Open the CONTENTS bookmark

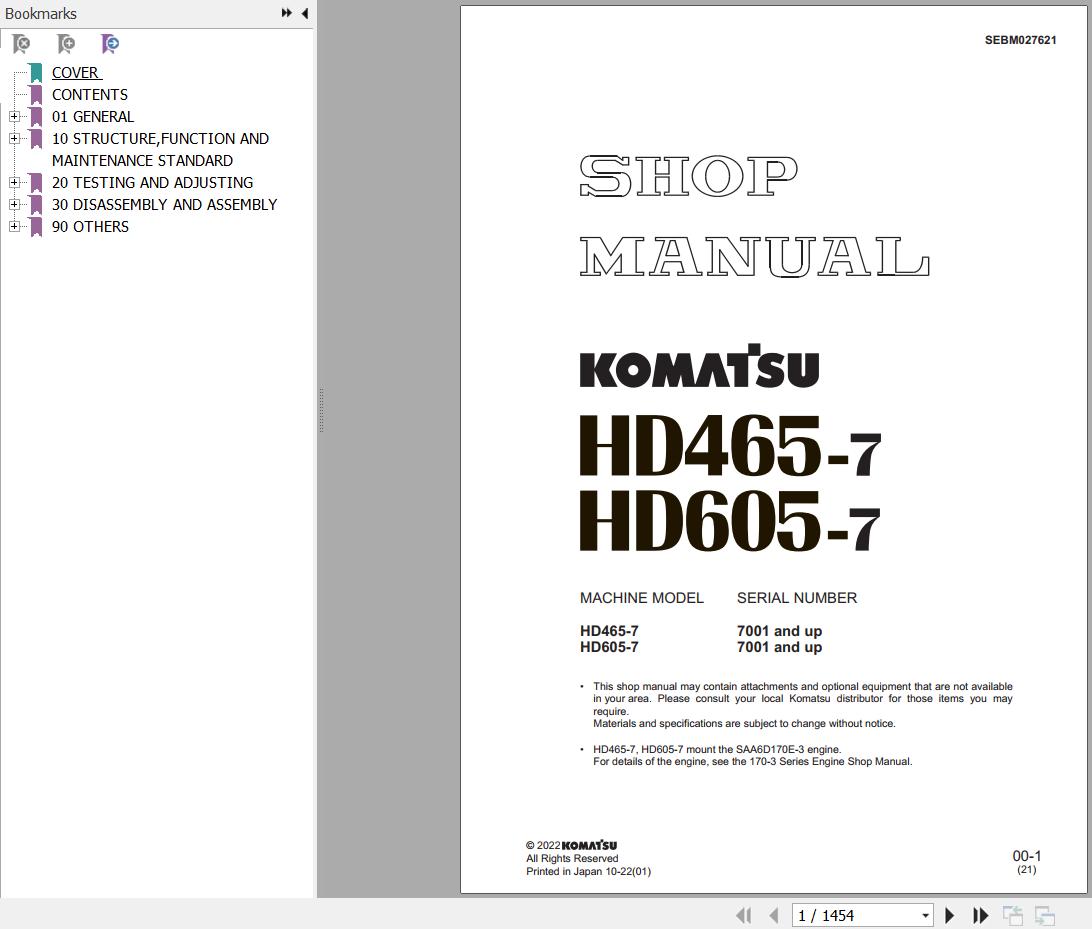click(x=90, y=95)
